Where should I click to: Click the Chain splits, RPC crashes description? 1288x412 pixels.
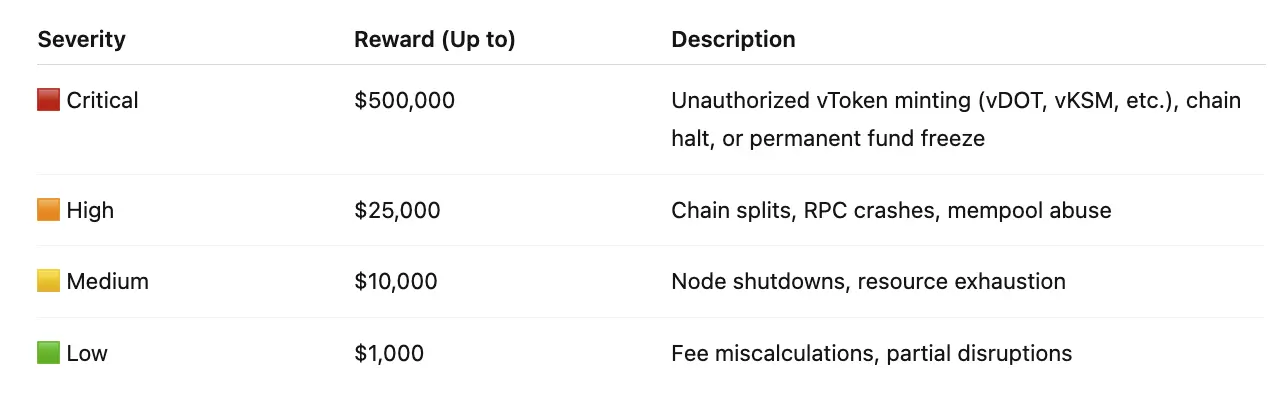892,210
